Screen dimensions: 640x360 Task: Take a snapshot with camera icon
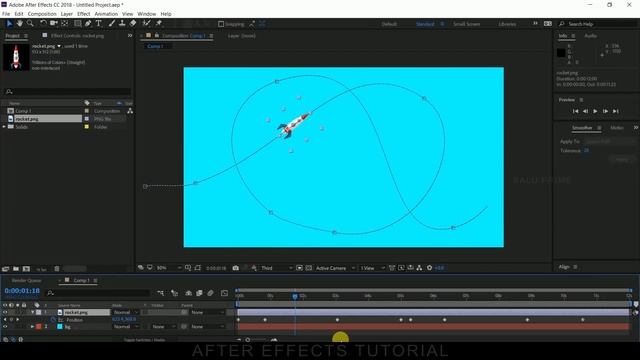click(x=236, y=268)
